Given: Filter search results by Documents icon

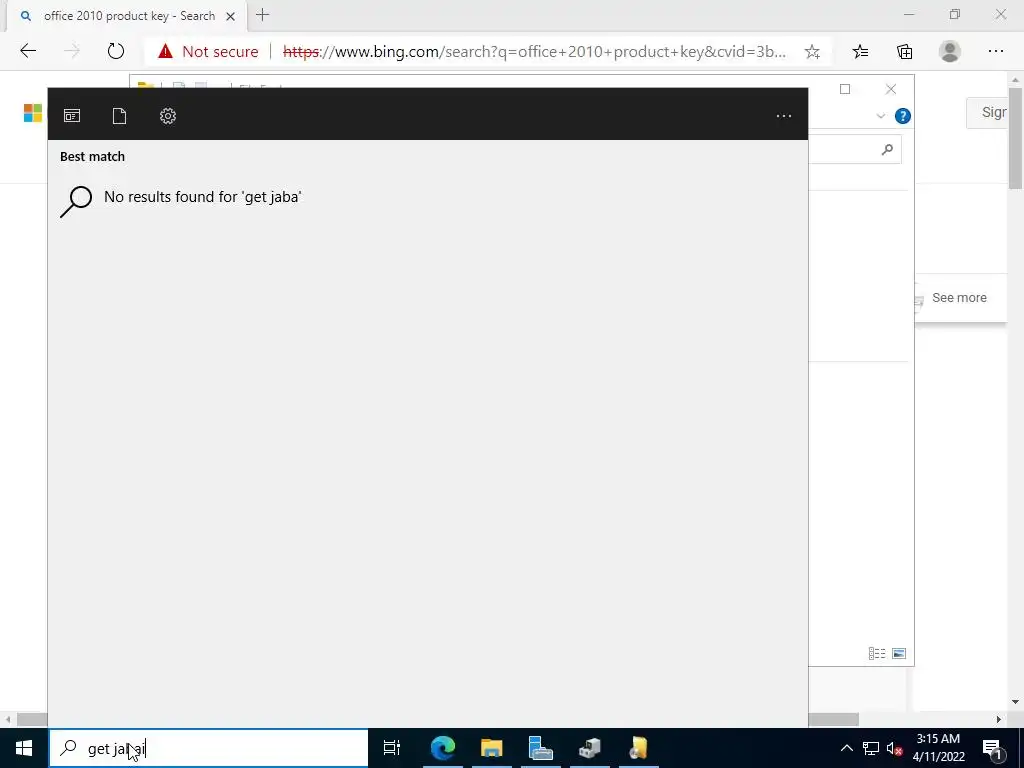Looking at the screenshot, I should 119,116.
